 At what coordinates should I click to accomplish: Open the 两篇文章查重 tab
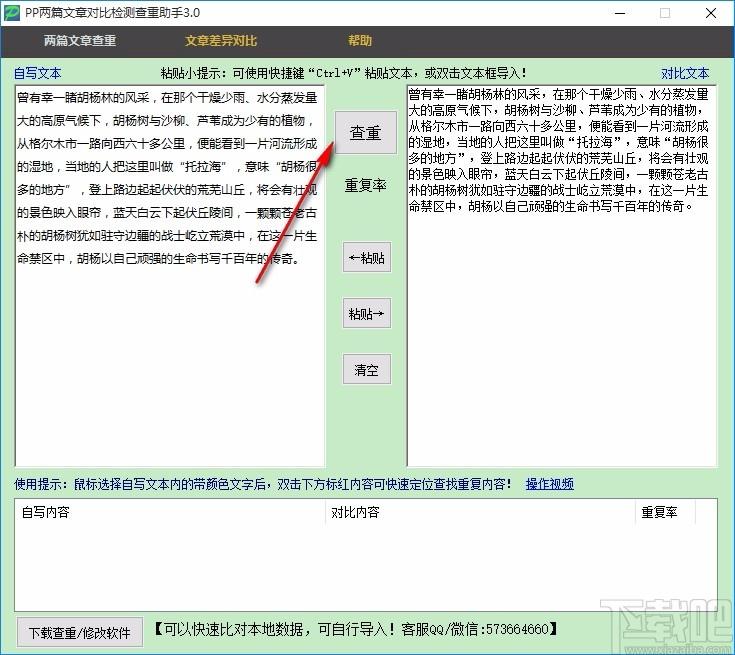[x=80, y=41]
